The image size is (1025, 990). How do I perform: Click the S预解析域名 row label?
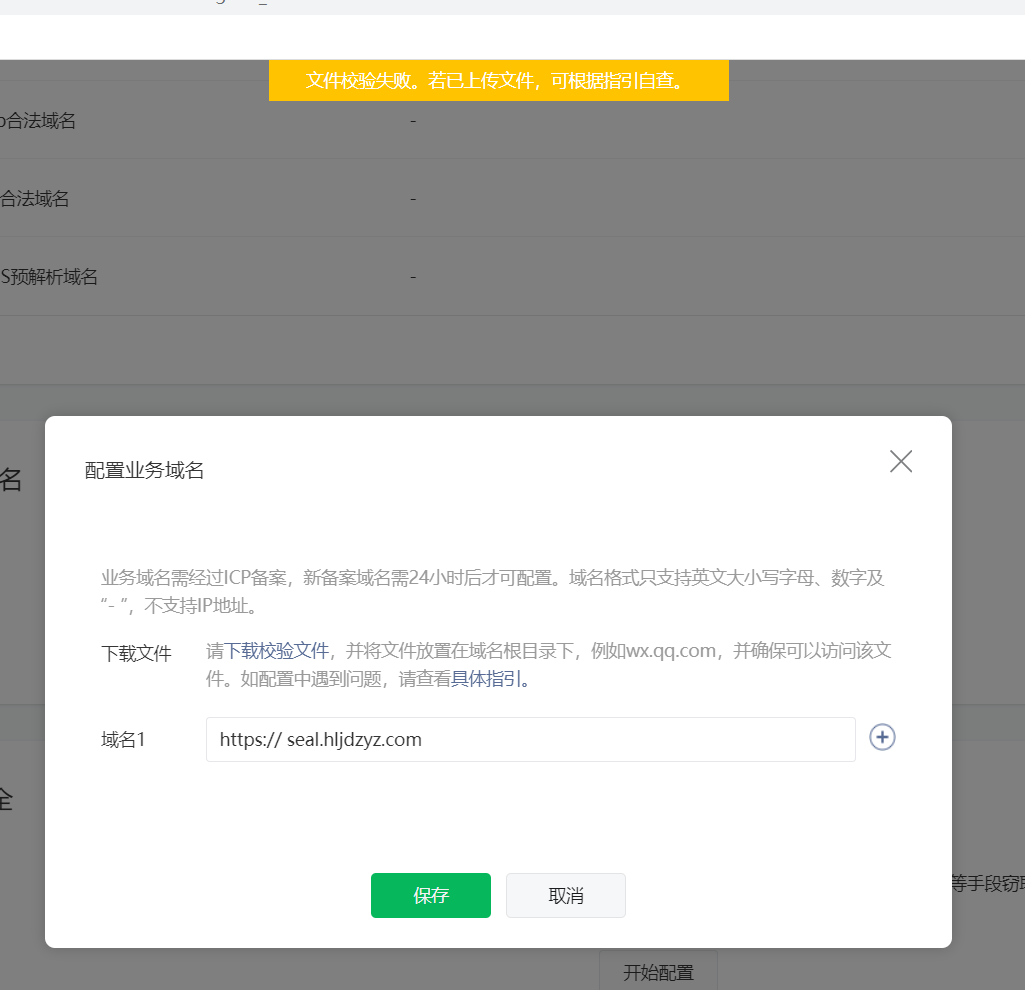49,277
